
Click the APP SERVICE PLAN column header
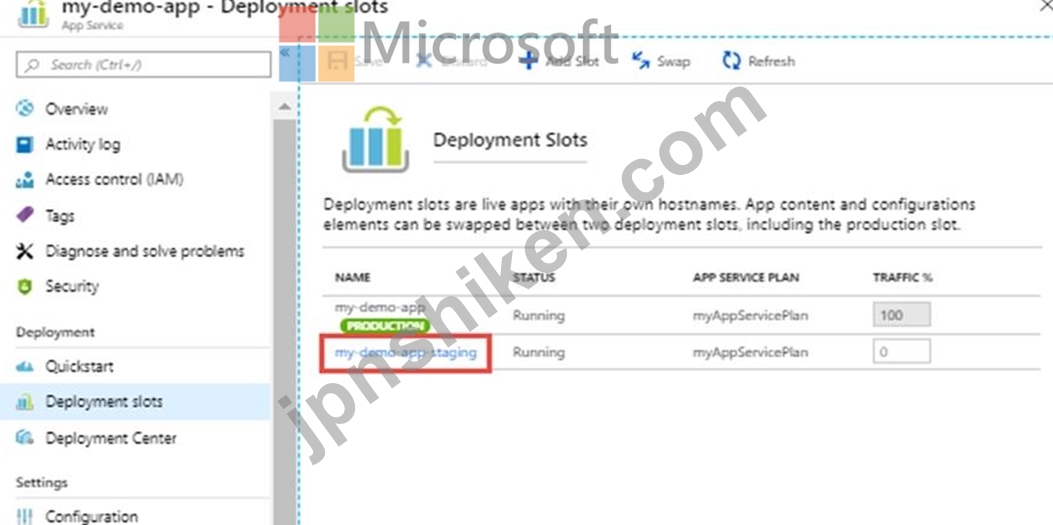point(746,277)
